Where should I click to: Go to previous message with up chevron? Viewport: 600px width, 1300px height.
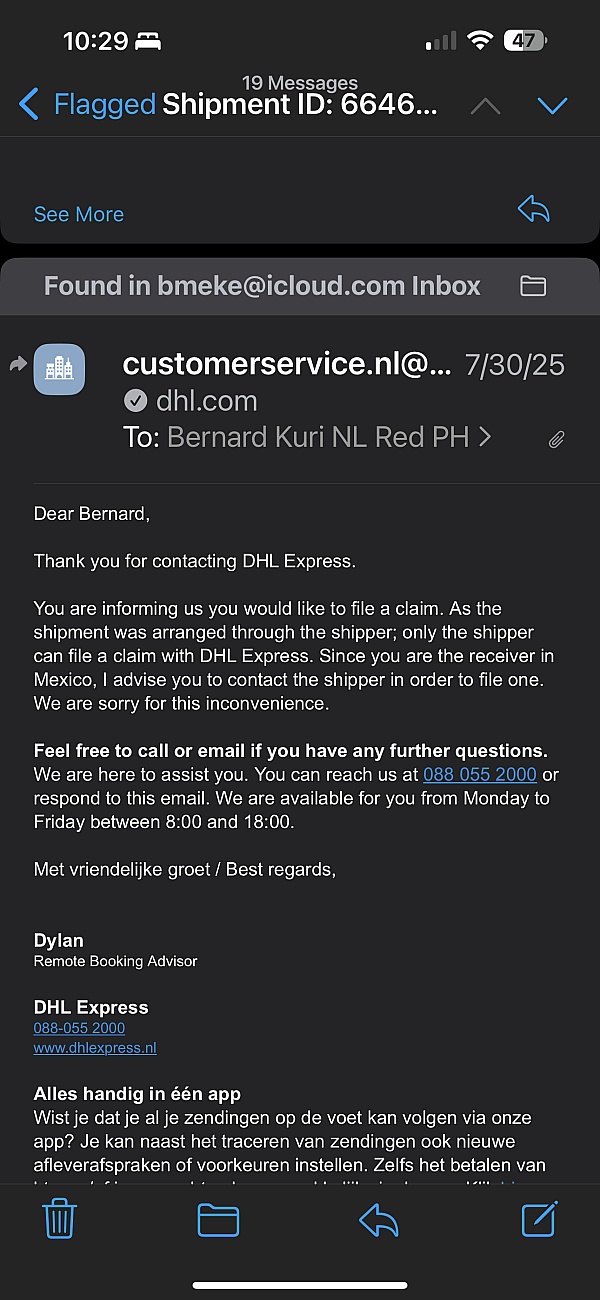[485, 105]
